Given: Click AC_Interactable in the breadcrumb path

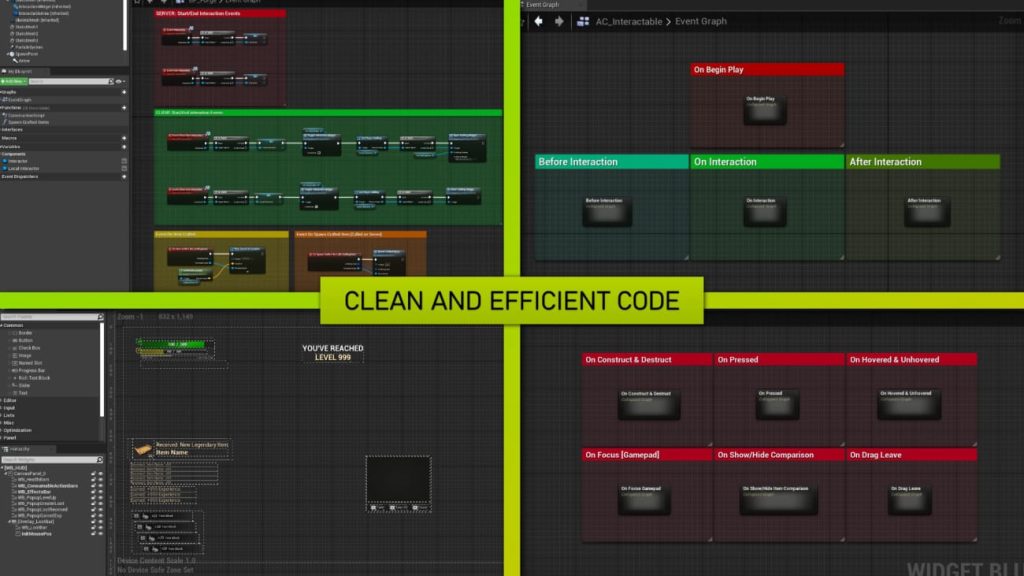Looking at the screenshot, I should click(634, 21).
